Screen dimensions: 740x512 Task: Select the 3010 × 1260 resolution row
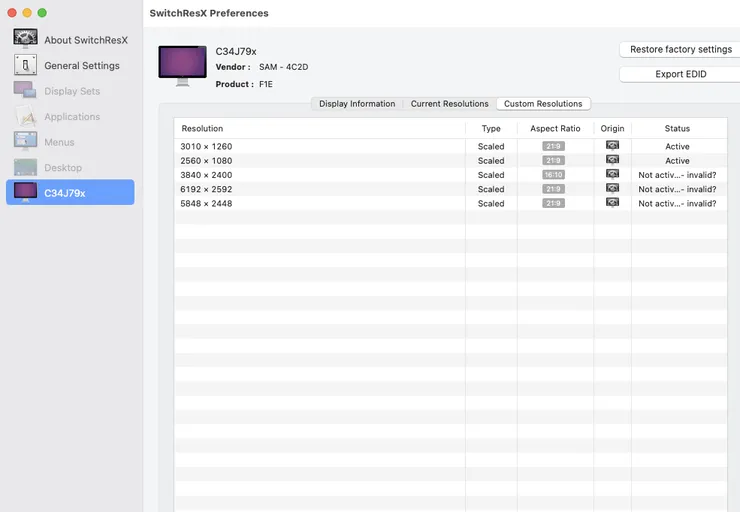point(451,146)
